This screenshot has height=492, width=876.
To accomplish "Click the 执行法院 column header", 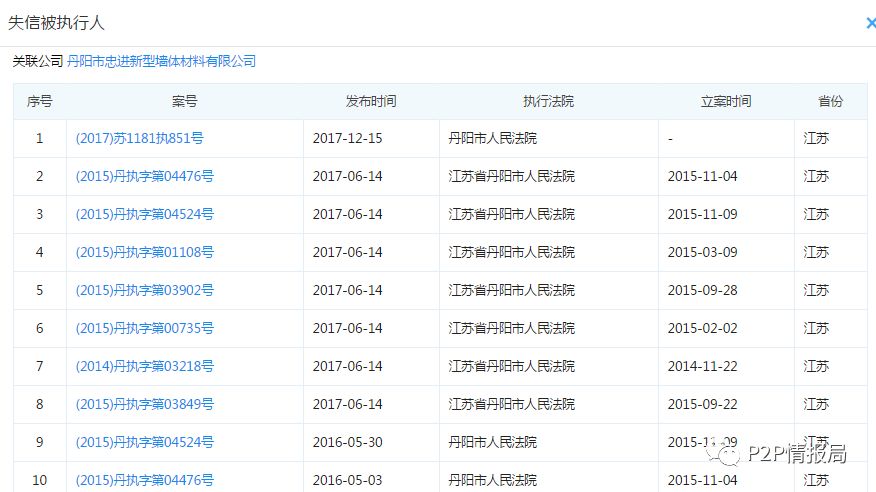I will [x=549, y=101].
